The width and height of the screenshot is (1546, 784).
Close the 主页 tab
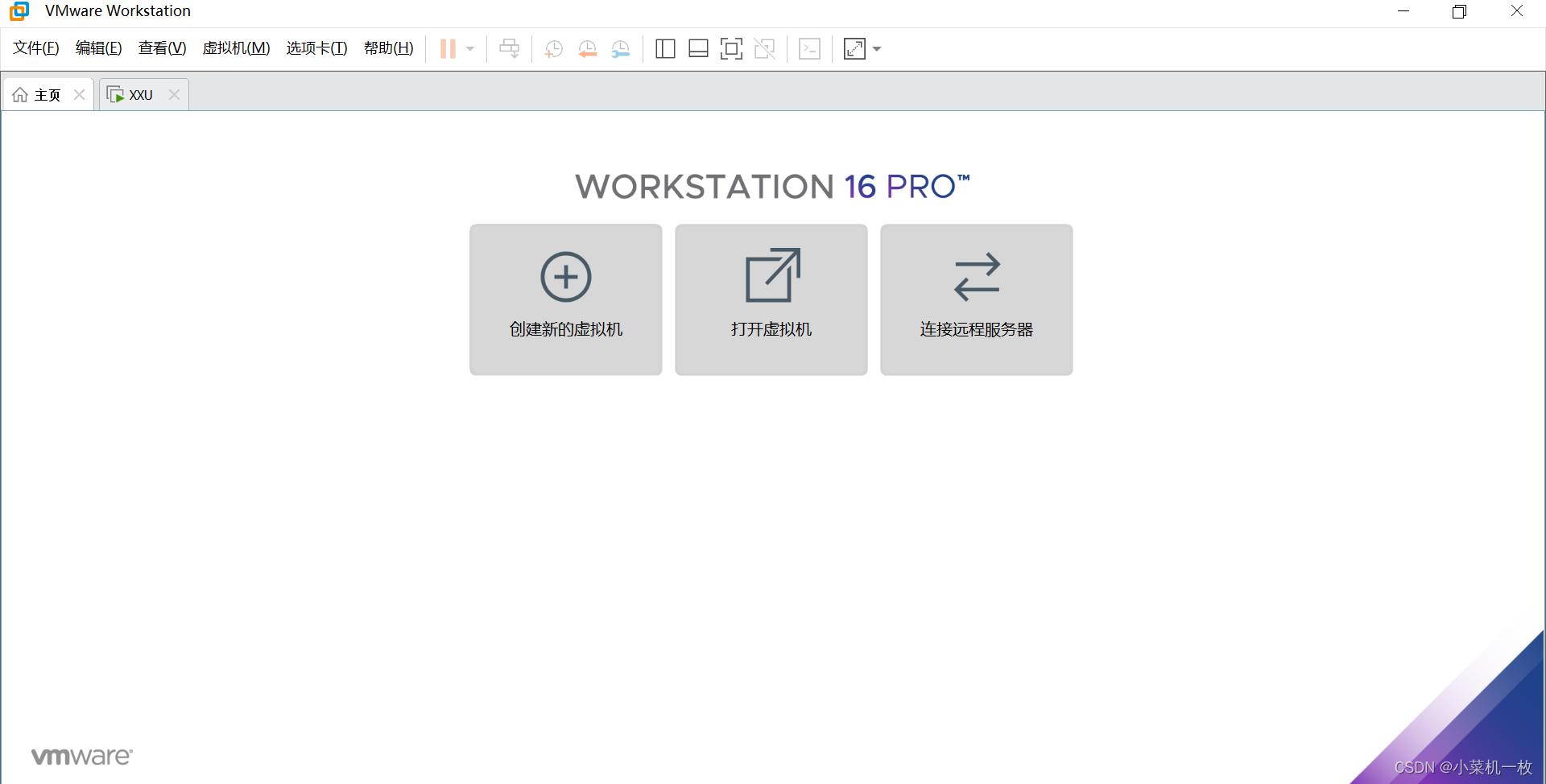coord(79,94)
